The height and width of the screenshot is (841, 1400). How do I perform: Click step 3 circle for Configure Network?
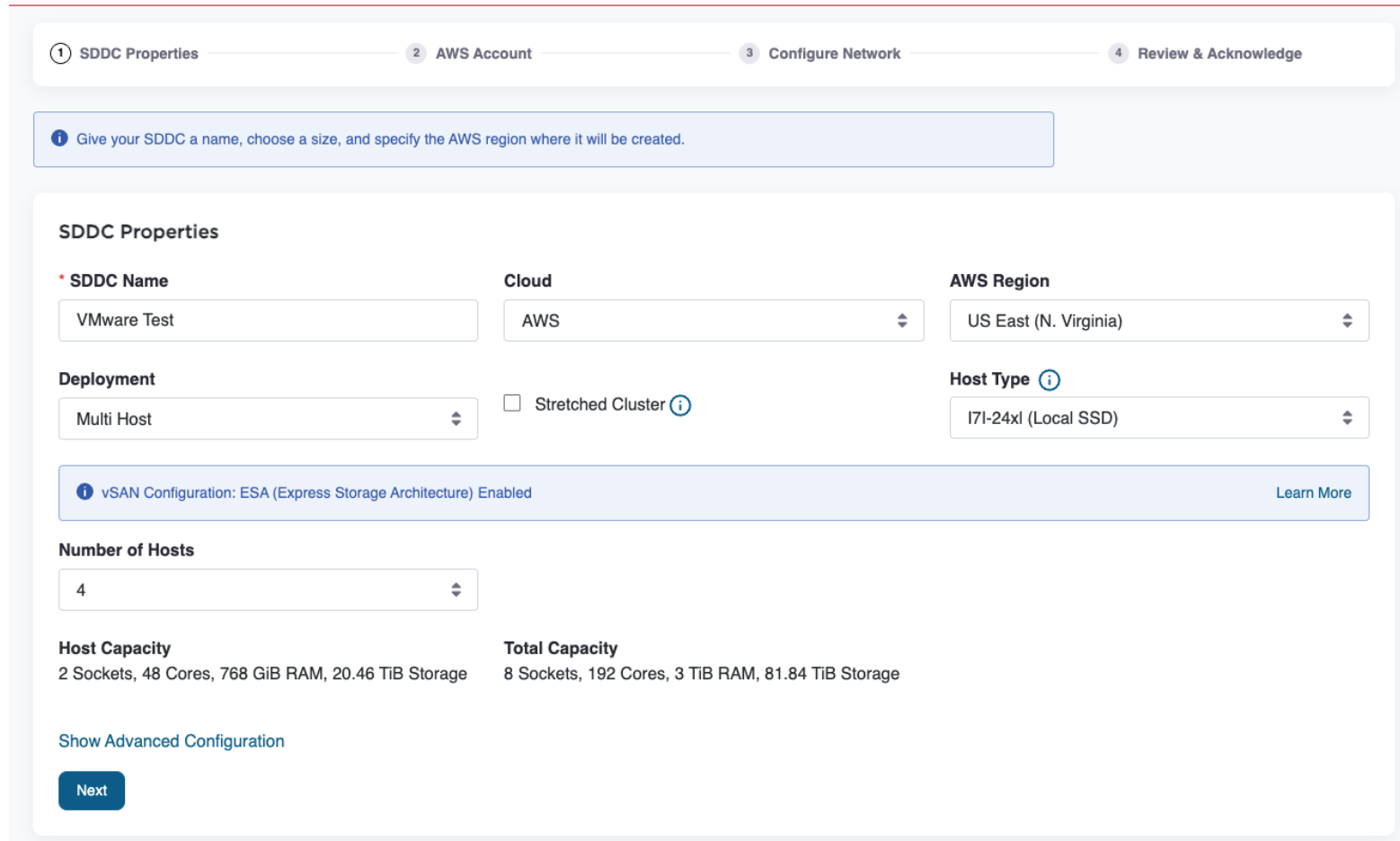[749, 53]
